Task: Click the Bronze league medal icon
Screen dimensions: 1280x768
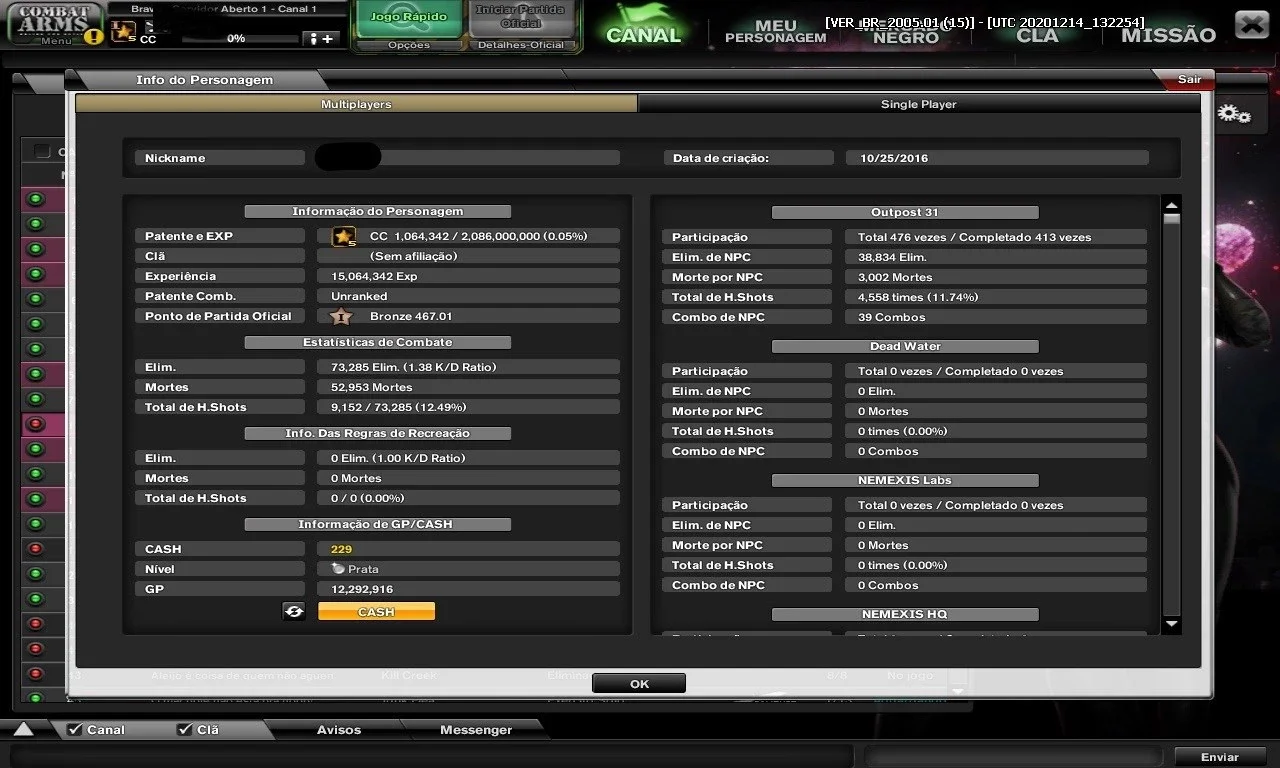Action: tap(341, 316)
